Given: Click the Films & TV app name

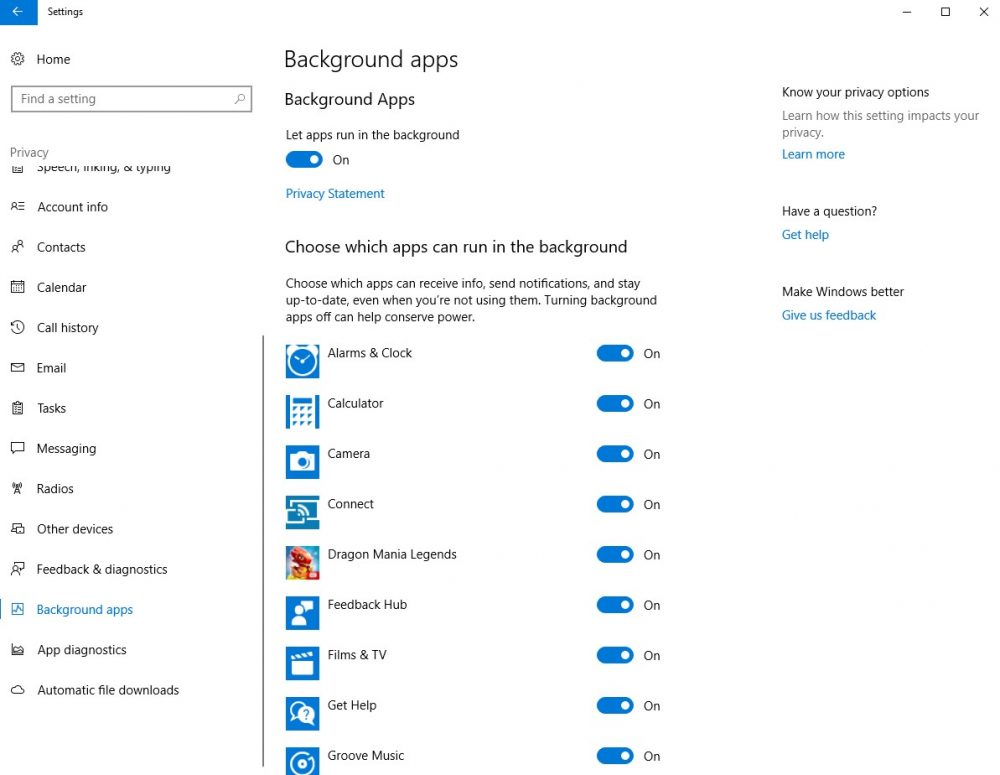Looking at the screenshot, I should (357, 655).
